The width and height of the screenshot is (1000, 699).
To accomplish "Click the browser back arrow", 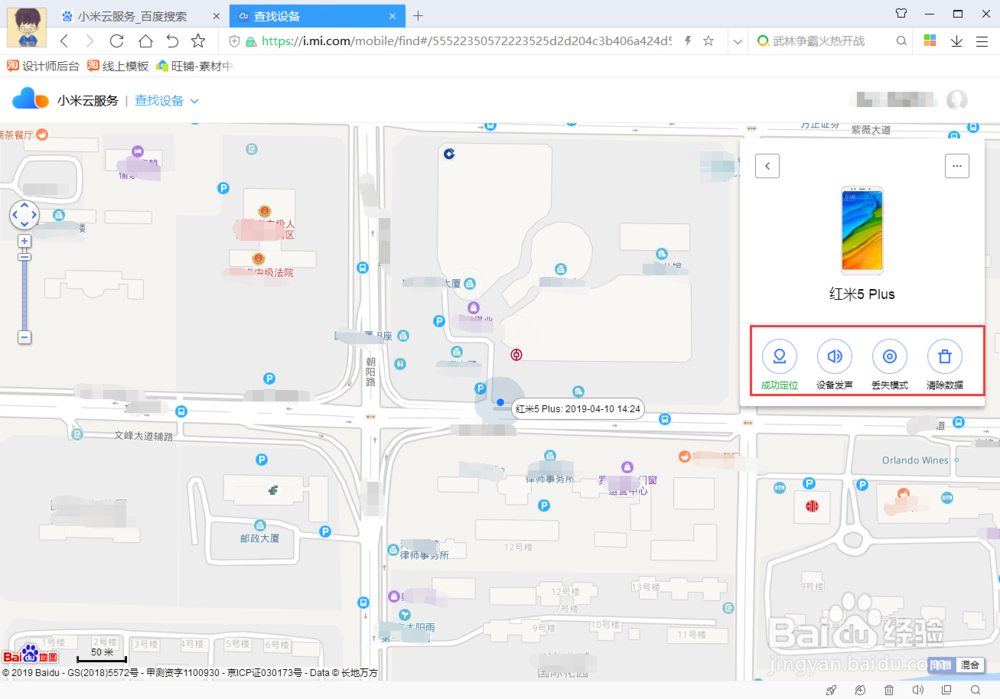I will (64, 41).
